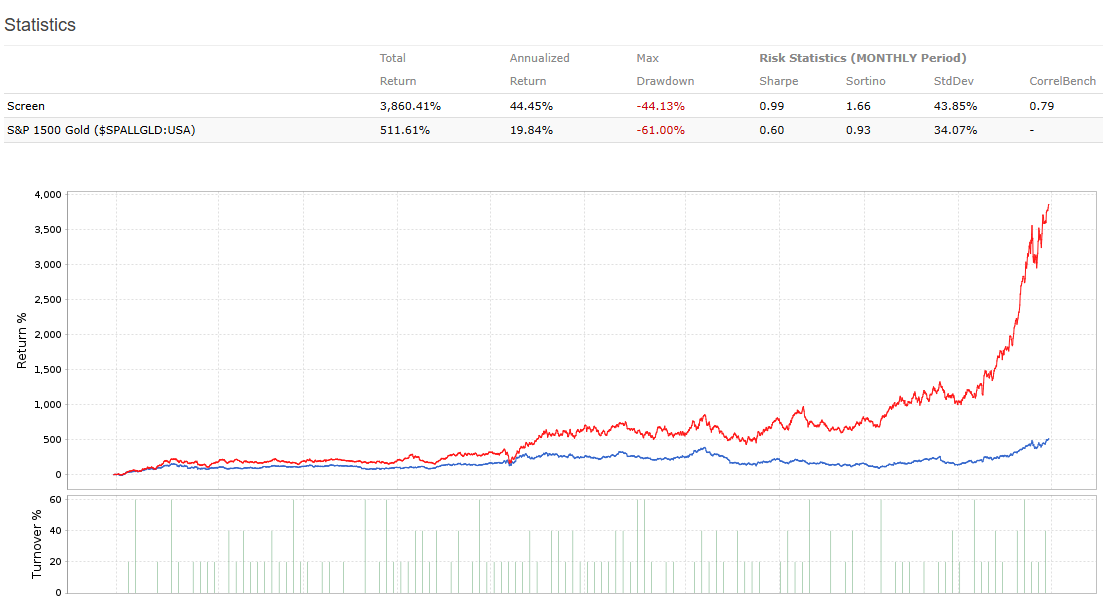1103x596 pixels.
Task: Select the 3,860.41% total return value
Action: tap(411, 105)
